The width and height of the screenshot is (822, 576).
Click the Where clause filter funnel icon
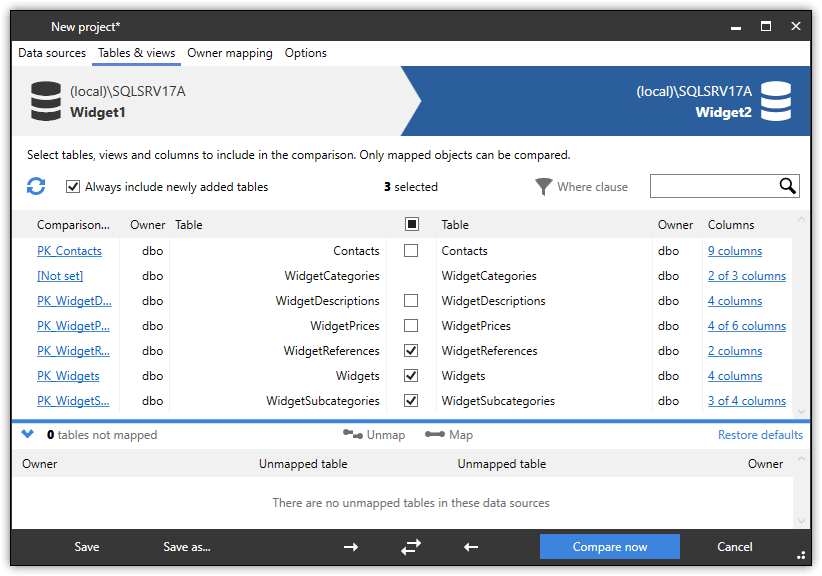coord(543,186)
